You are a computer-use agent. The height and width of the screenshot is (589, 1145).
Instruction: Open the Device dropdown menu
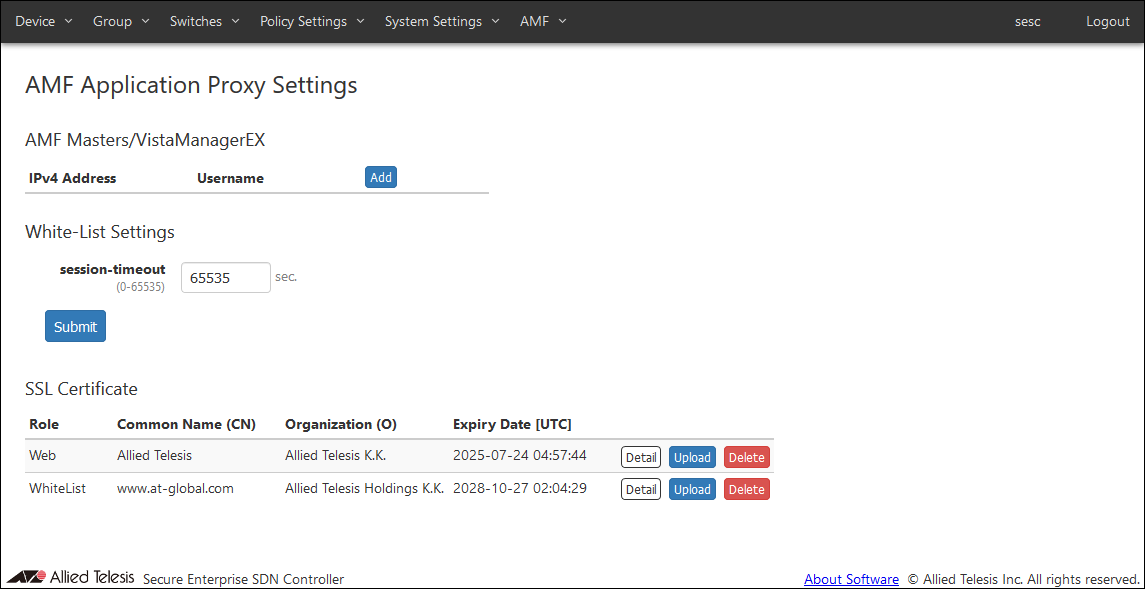pyautogui.click(x=44, y=21)
